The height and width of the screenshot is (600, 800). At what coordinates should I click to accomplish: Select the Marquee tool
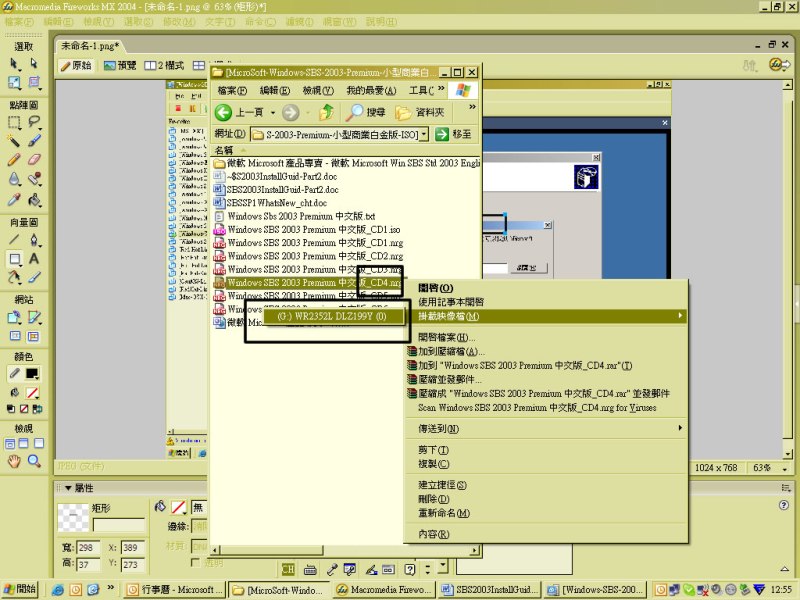pyautogui.click(x=14, y=122)
